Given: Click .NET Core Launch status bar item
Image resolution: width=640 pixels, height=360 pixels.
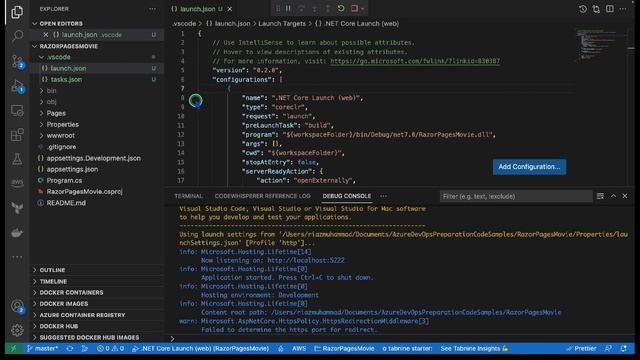Looking at the screenshot, I should [200, 349].
